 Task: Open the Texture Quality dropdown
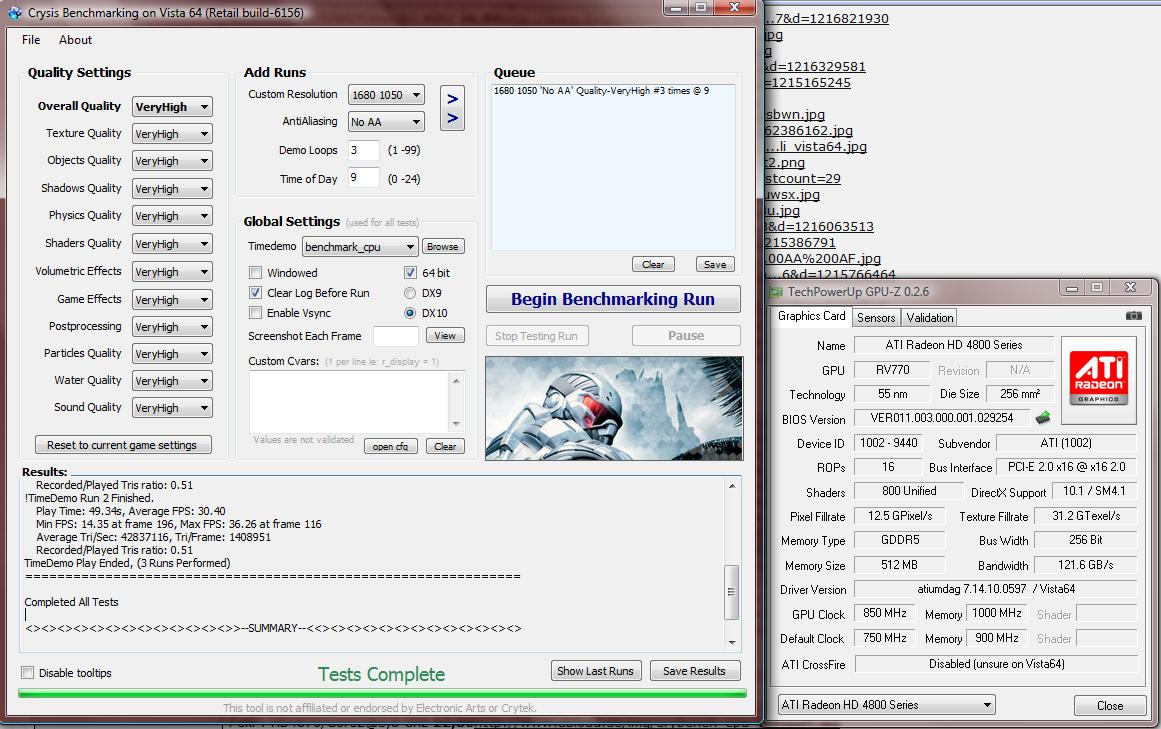(x=172, y=134)
